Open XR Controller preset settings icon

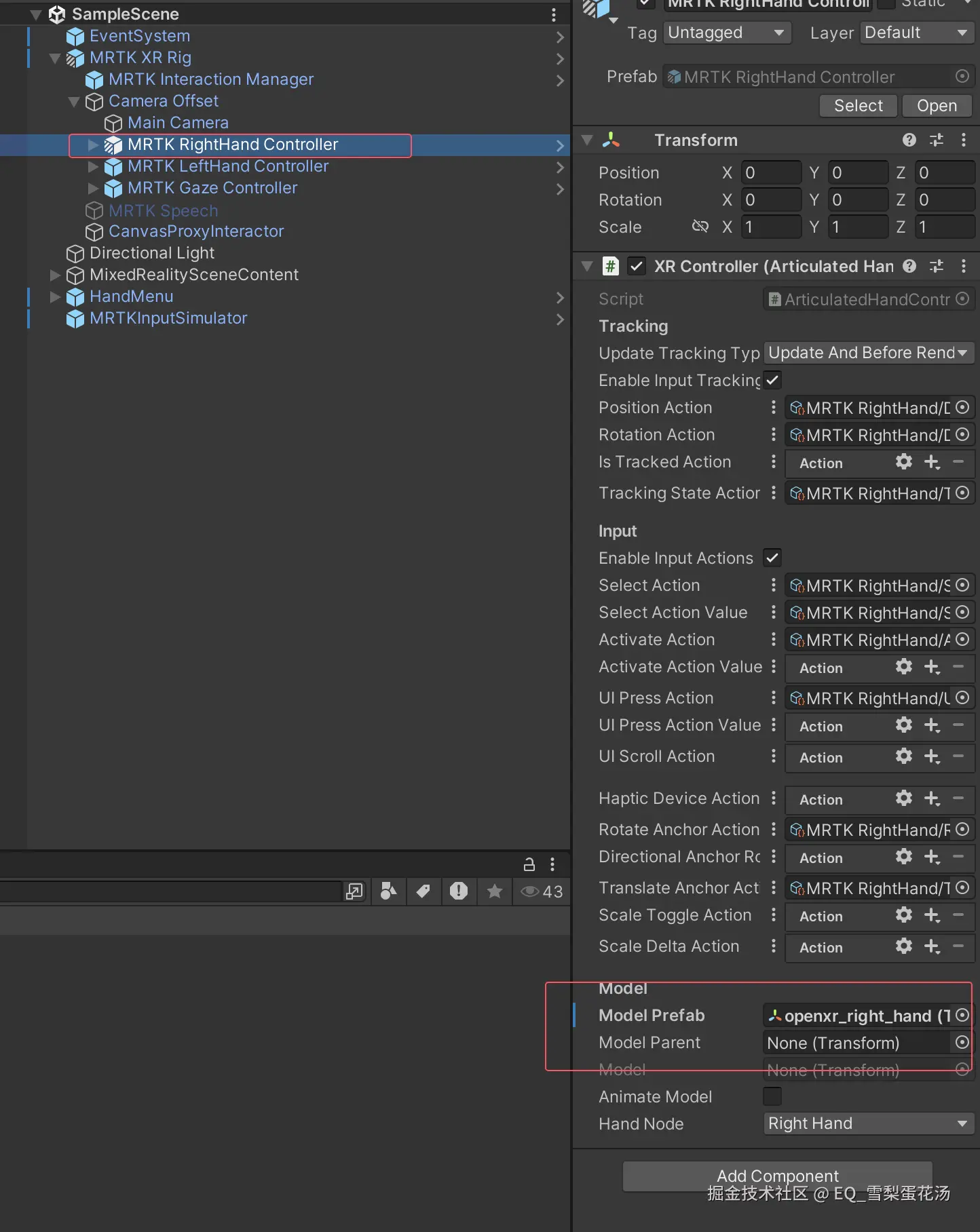[937, 266]
